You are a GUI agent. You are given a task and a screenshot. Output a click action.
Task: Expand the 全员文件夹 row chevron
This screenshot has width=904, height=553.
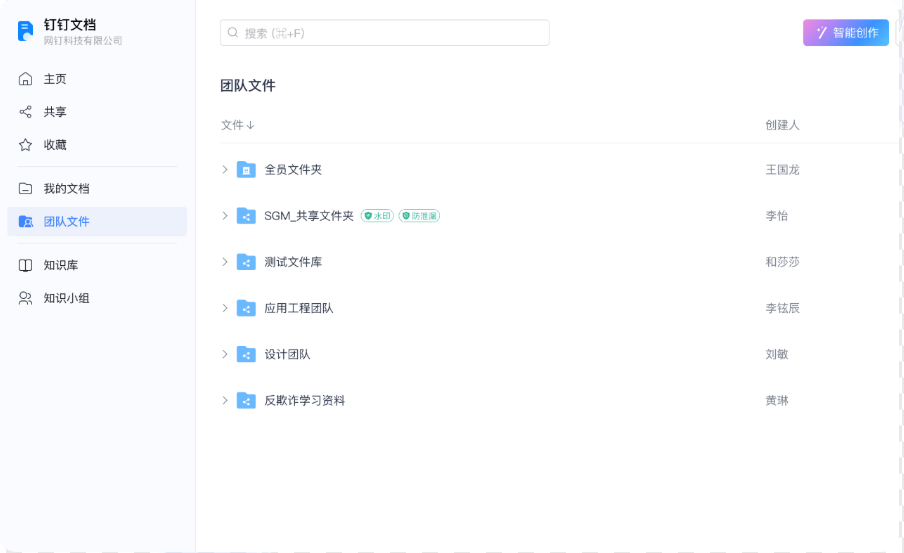225,170
